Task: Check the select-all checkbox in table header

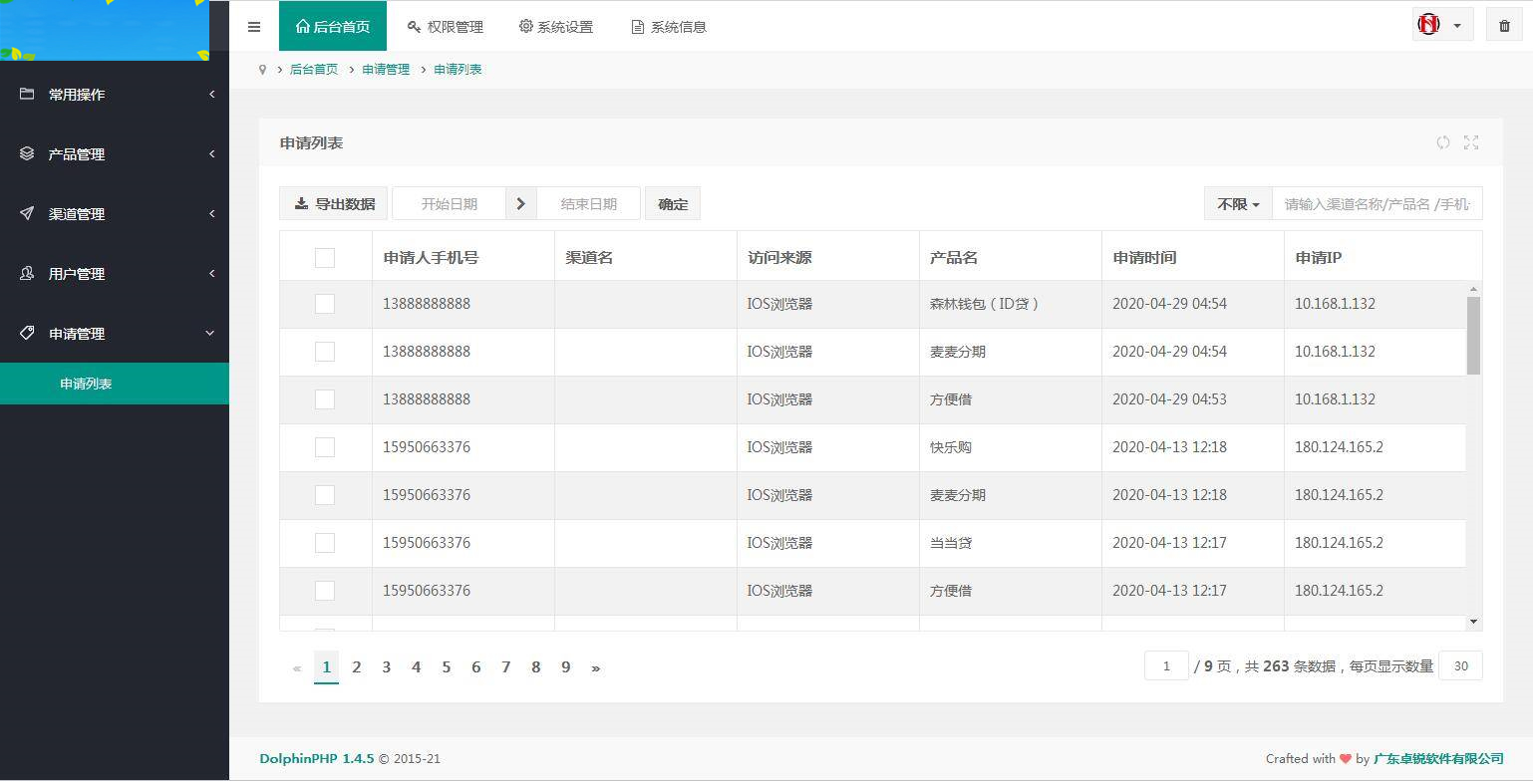Action: (325, 257)
